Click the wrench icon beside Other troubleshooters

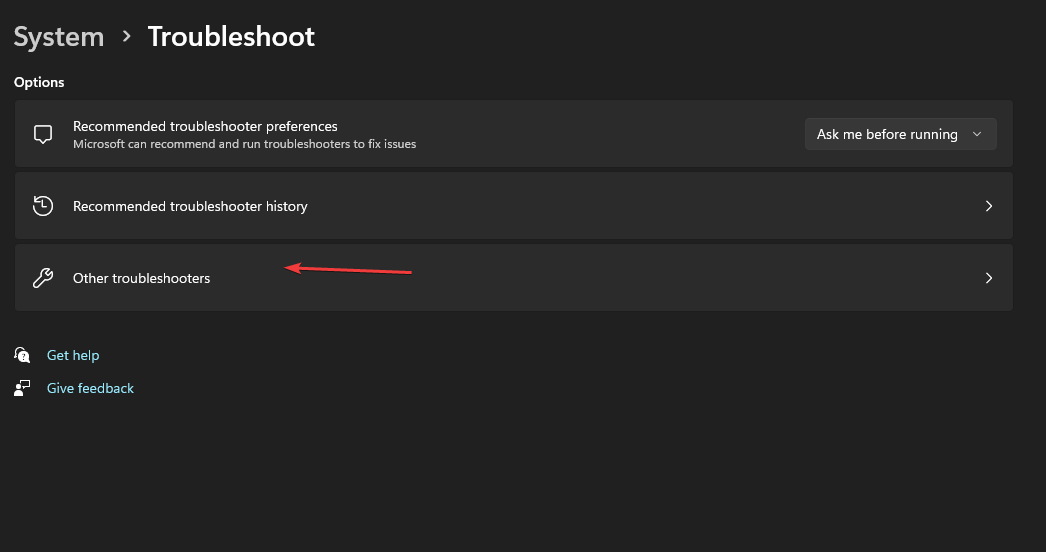43,278
